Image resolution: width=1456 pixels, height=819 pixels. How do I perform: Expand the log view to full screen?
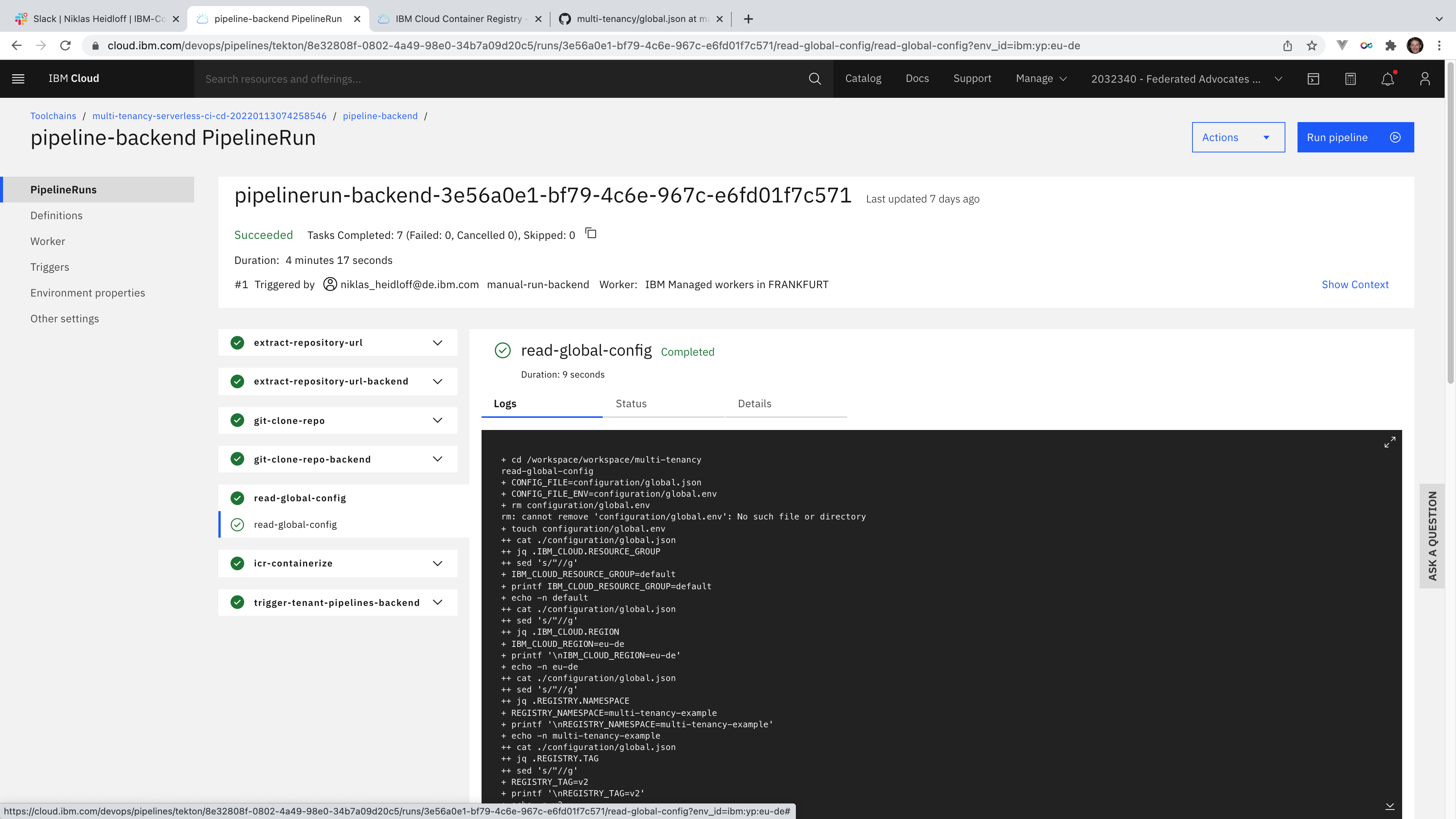pos(1389,442)
